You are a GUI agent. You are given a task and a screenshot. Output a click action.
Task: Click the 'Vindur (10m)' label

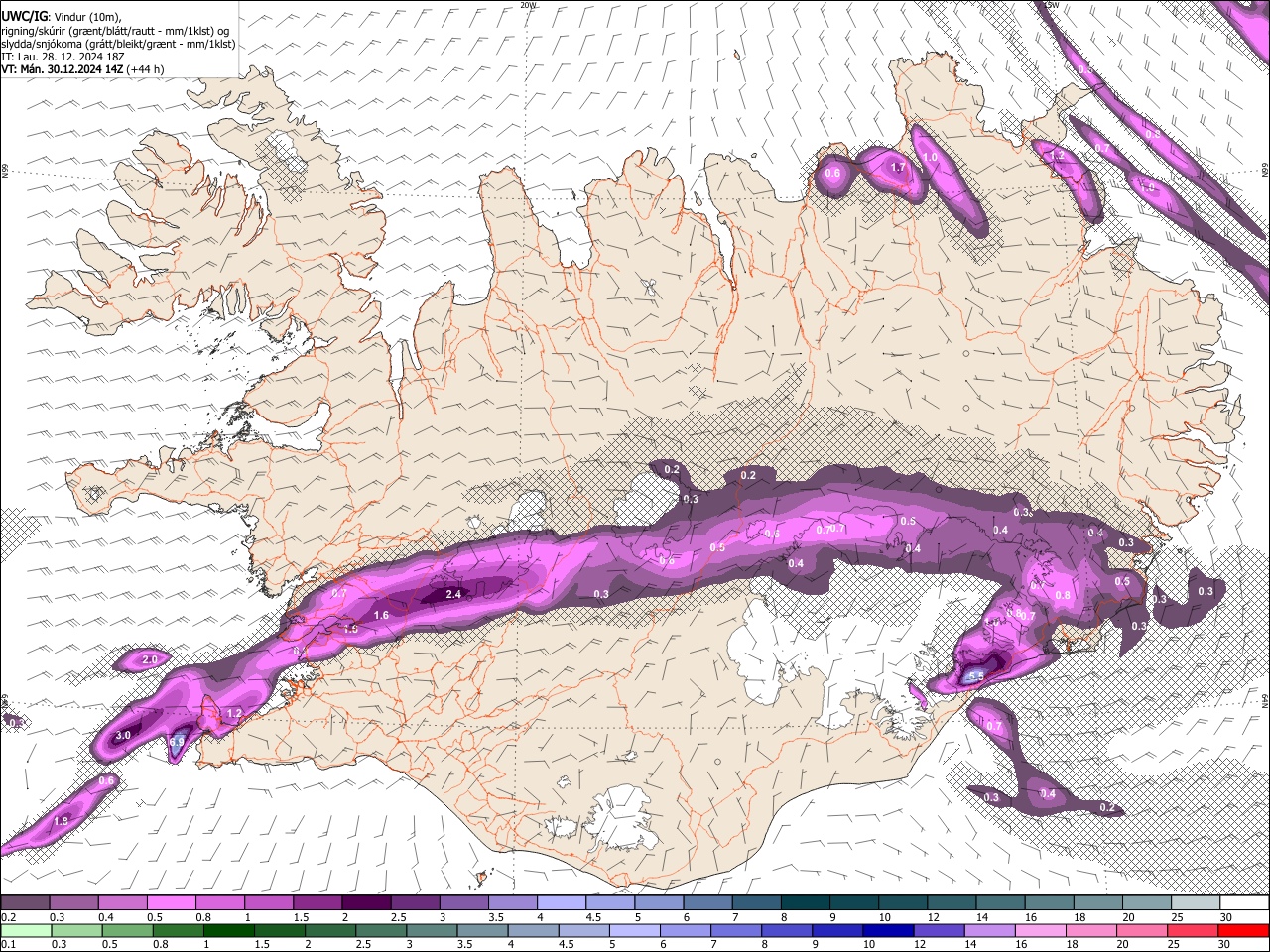(x=87, y=17)
